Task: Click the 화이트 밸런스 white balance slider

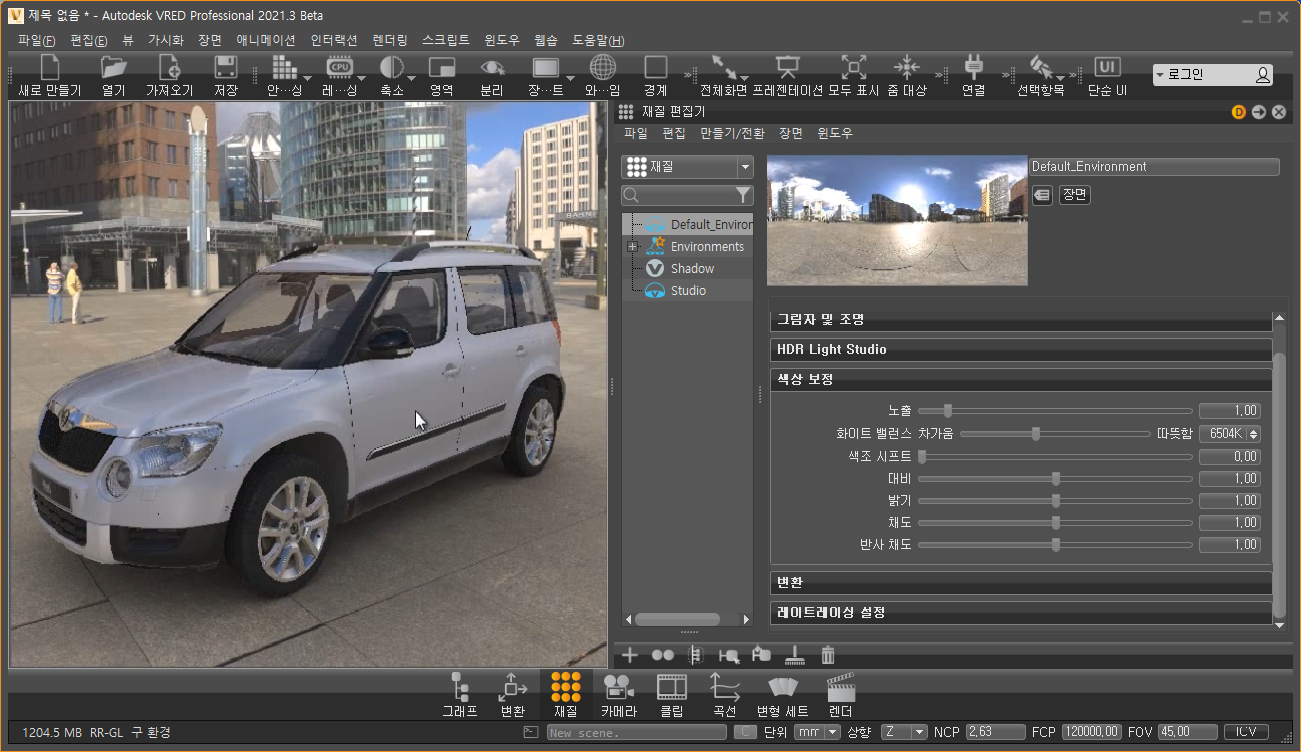Action: [x=1055, y=434]
